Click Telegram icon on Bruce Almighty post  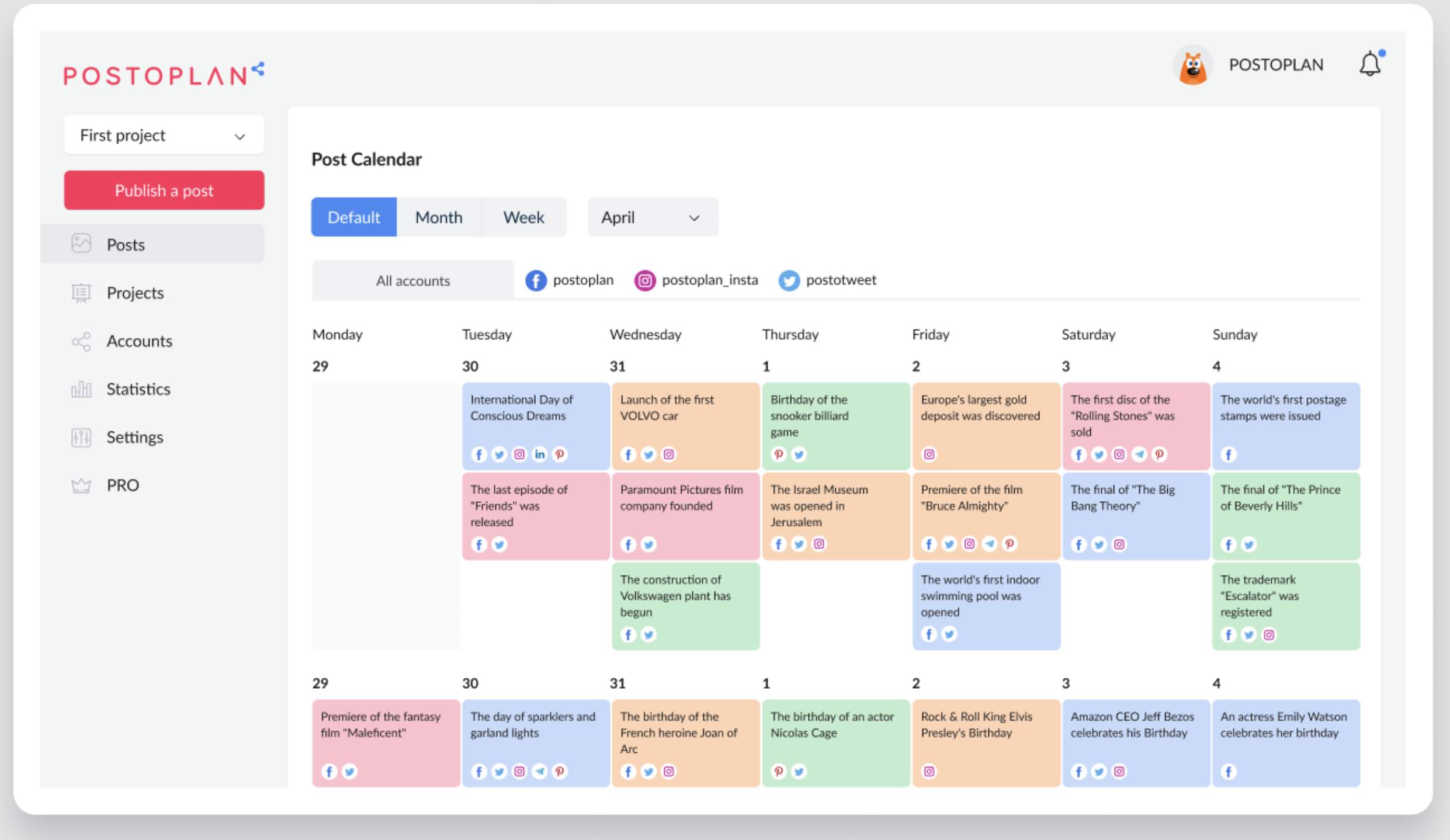click(990, 544)
